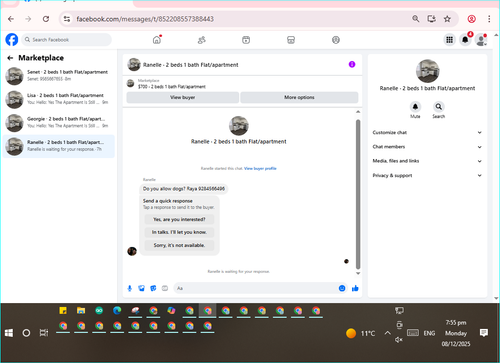Click the View buyer button
Viewport: 500px width, 363px height.
click(183, 97)
